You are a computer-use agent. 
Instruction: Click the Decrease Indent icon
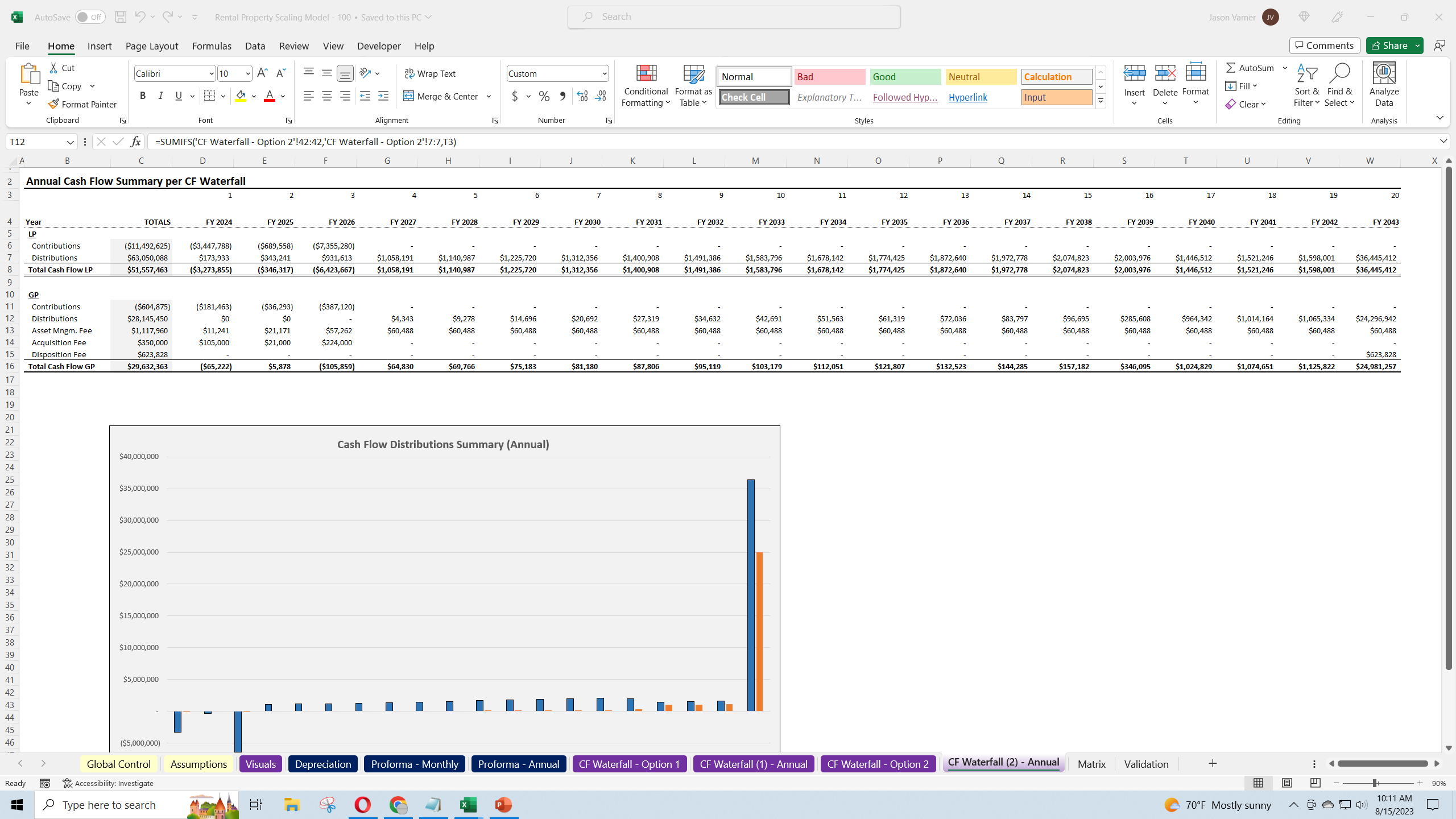pyautogui.click(x=365, y=96)
